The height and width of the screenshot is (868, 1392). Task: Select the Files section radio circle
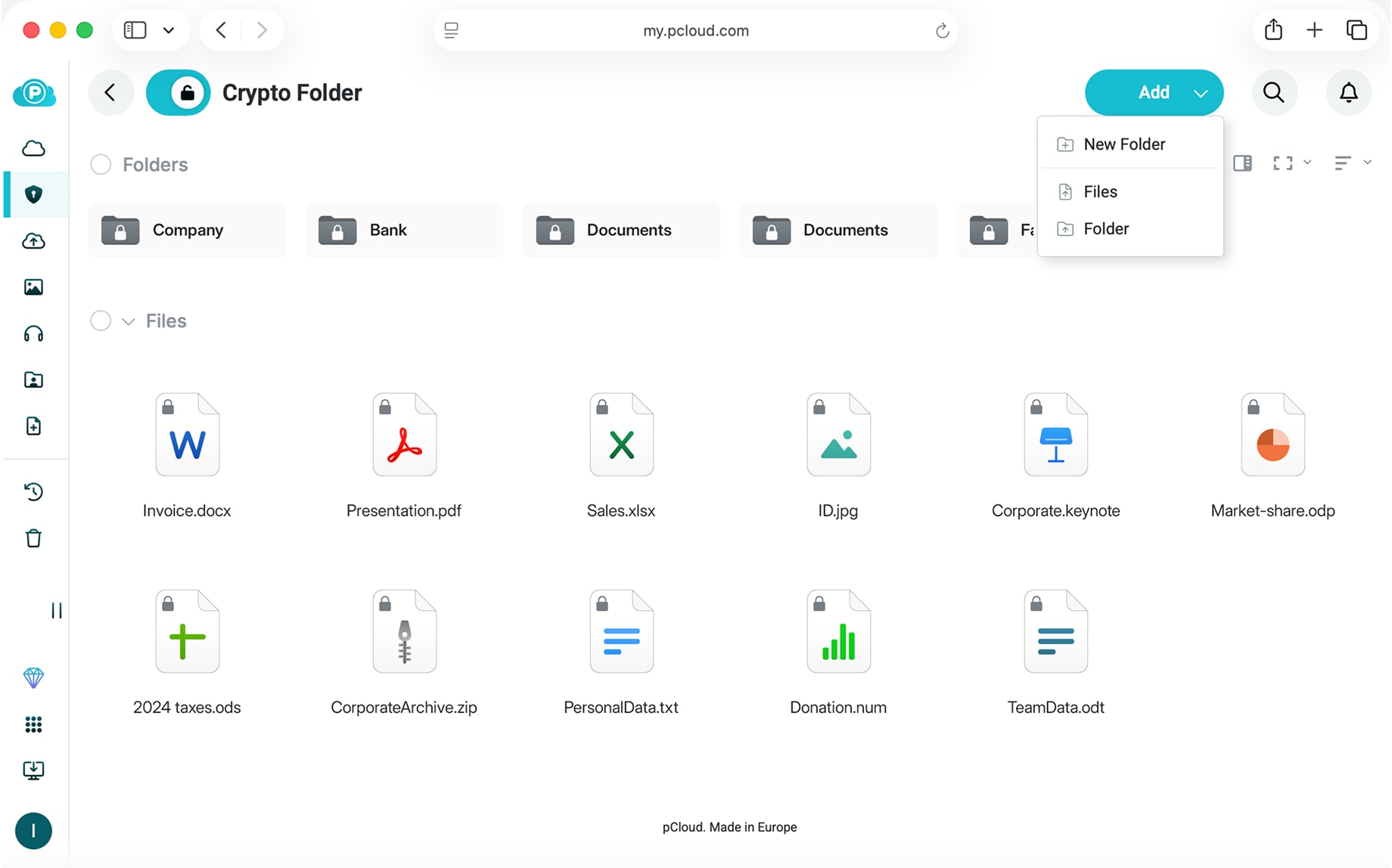100,321
